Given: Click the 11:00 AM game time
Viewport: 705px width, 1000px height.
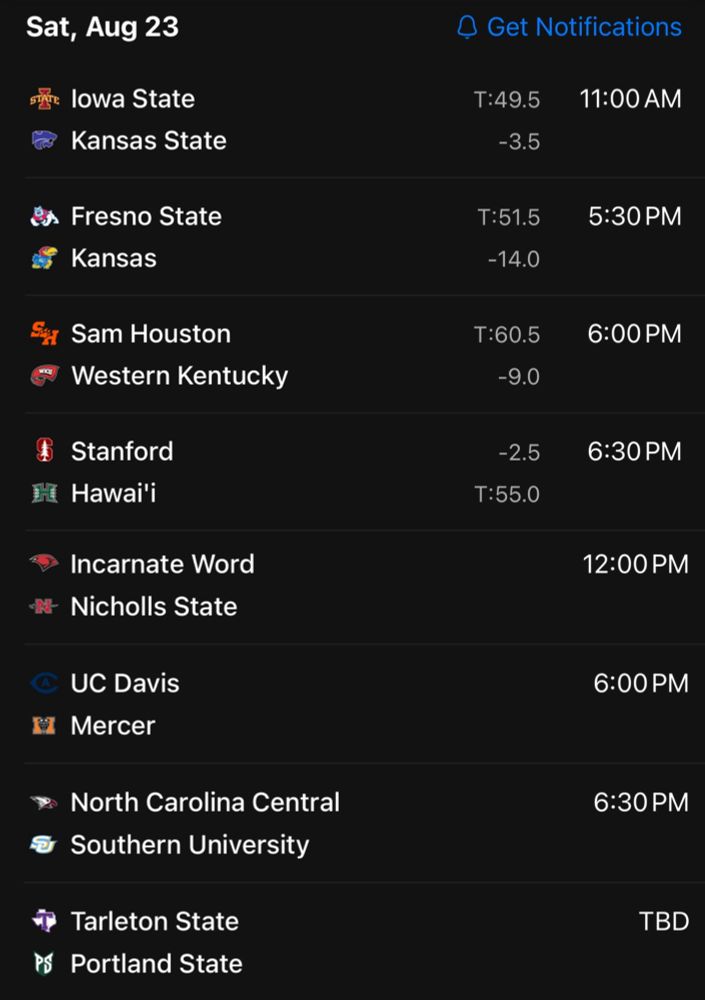Looking at the screenshot, I should [630, 98].
